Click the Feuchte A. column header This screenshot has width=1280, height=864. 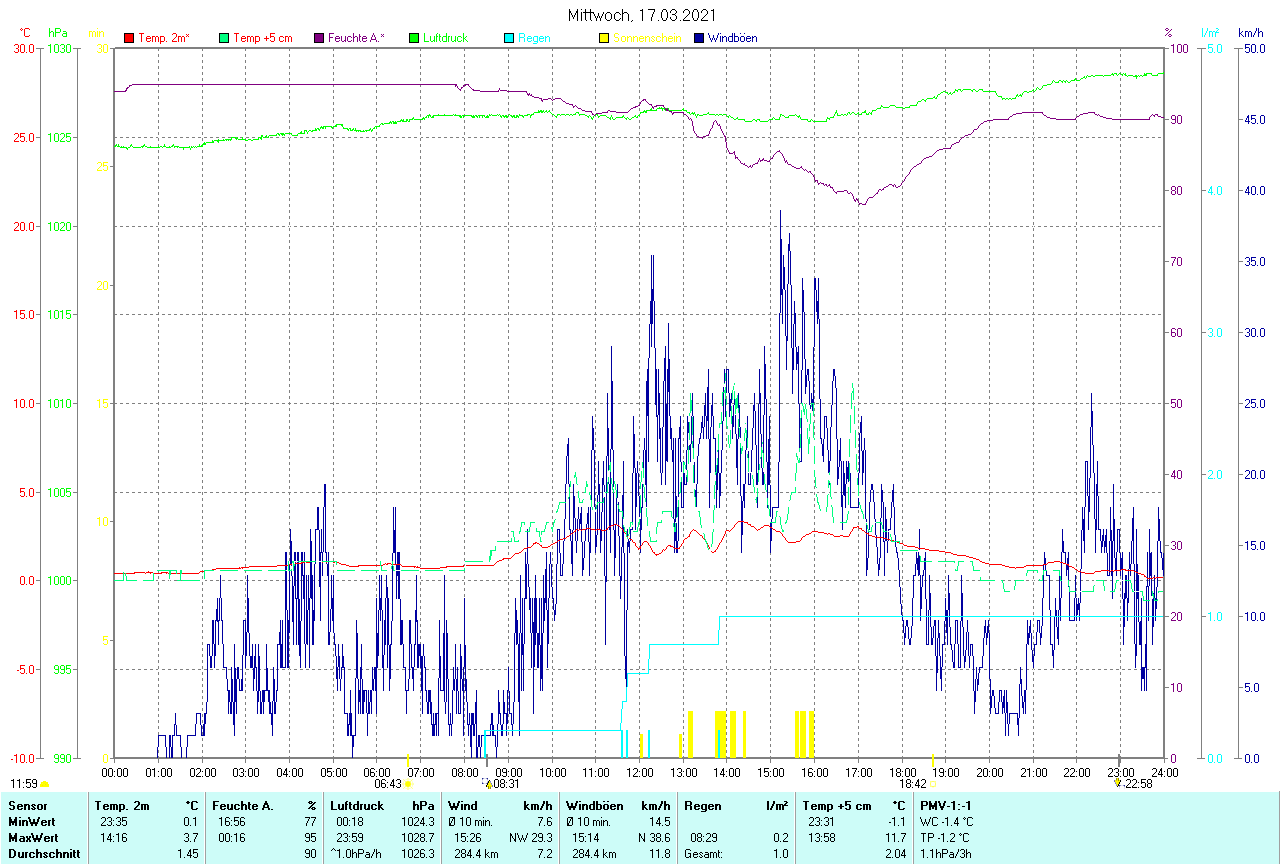[243, 805]
